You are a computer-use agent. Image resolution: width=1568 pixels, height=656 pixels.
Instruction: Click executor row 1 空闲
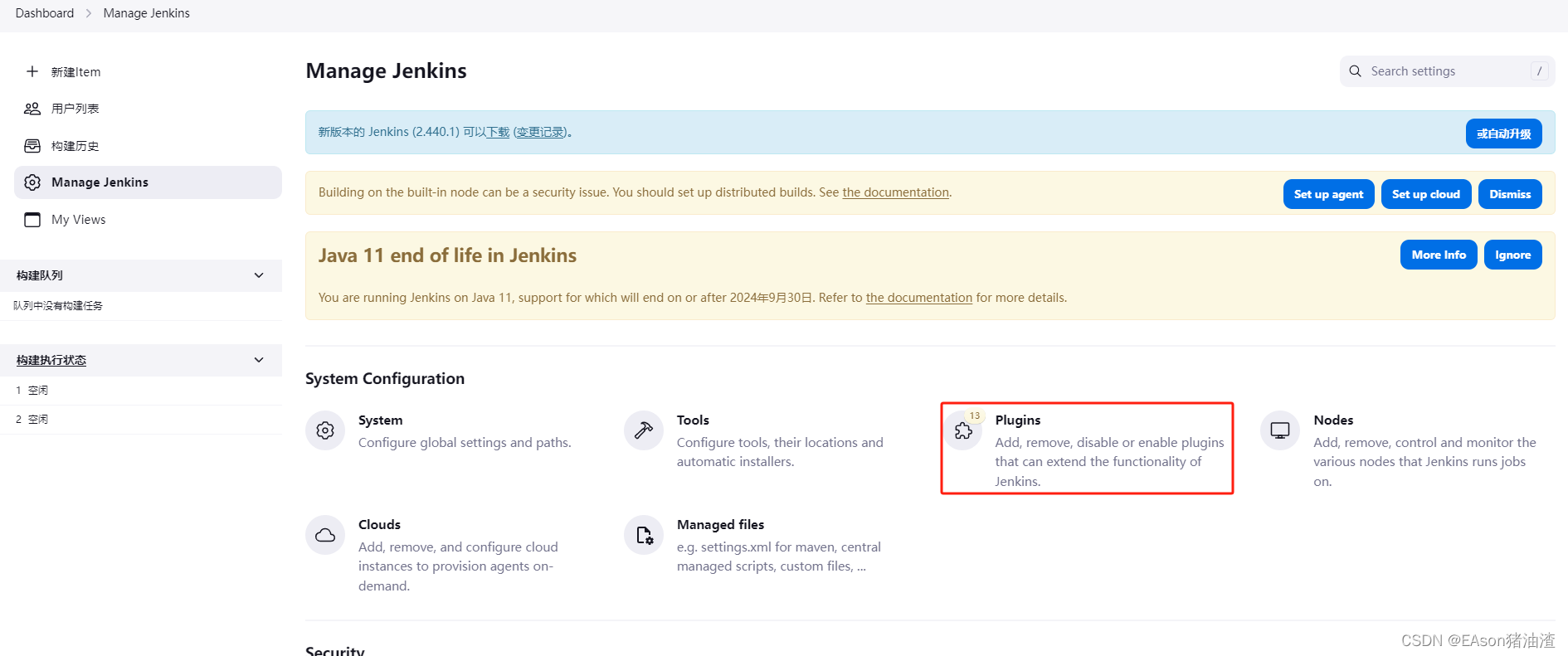141,391
